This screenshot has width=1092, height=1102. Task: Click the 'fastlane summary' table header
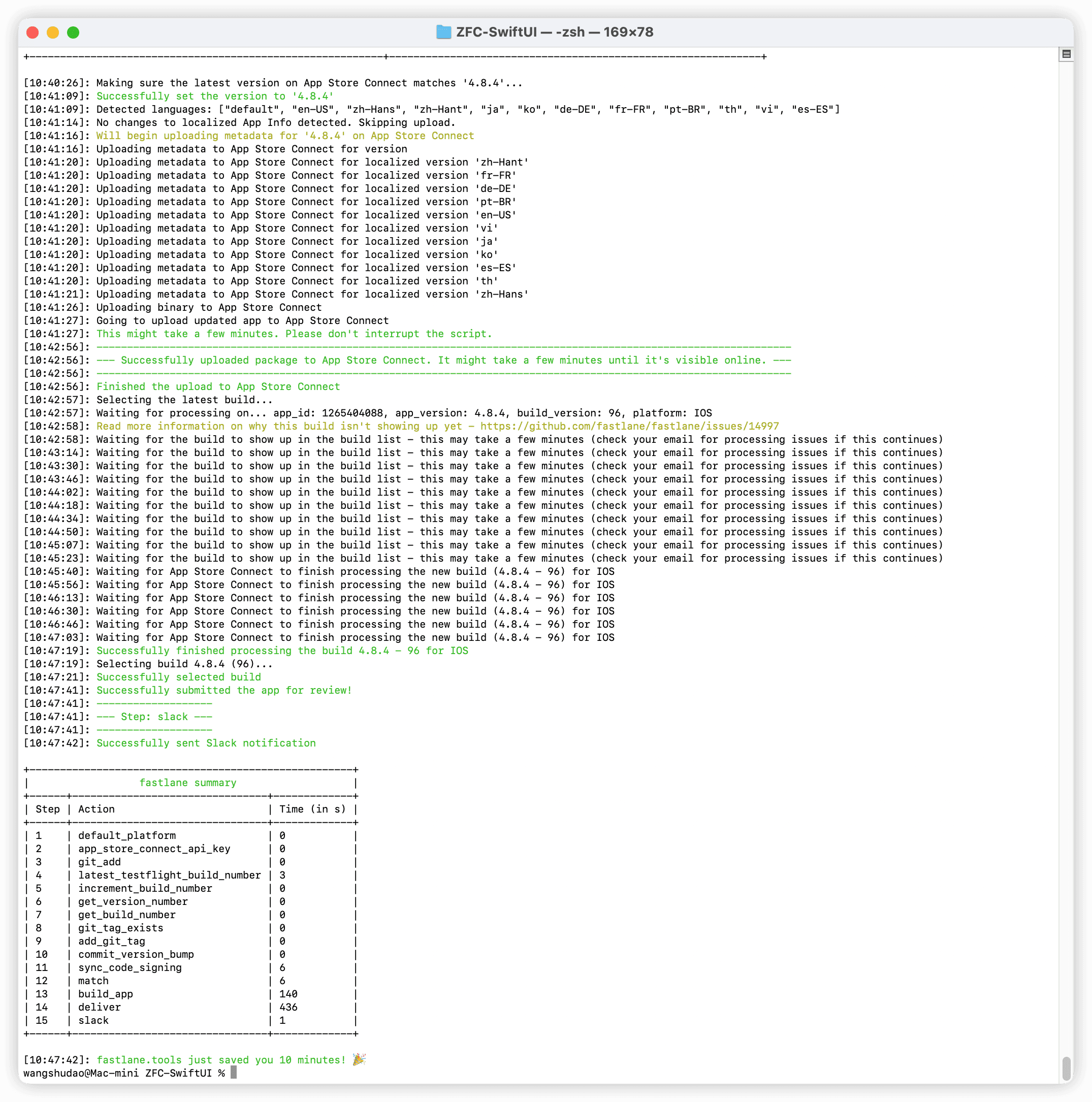click(x=188, y=783)
